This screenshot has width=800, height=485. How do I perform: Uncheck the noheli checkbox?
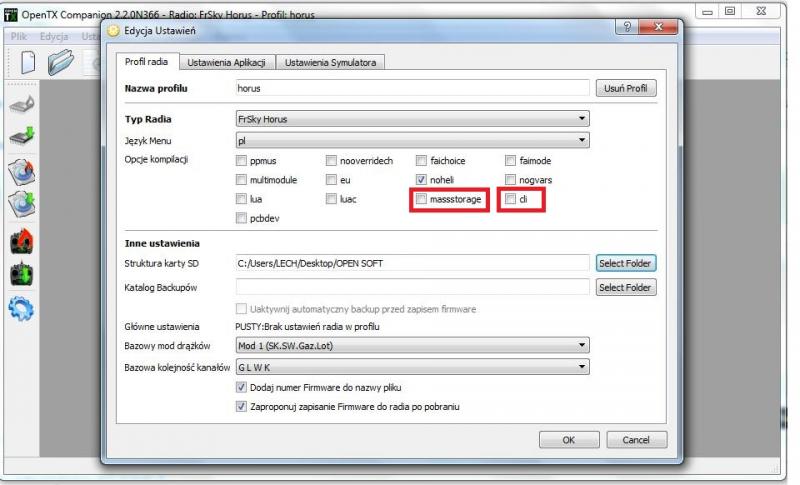click(421, 180)
